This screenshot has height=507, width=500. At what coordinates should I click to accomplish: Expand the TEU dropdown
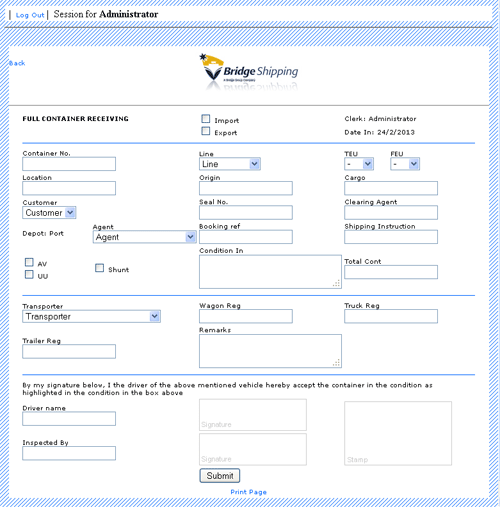pos(359,164)
